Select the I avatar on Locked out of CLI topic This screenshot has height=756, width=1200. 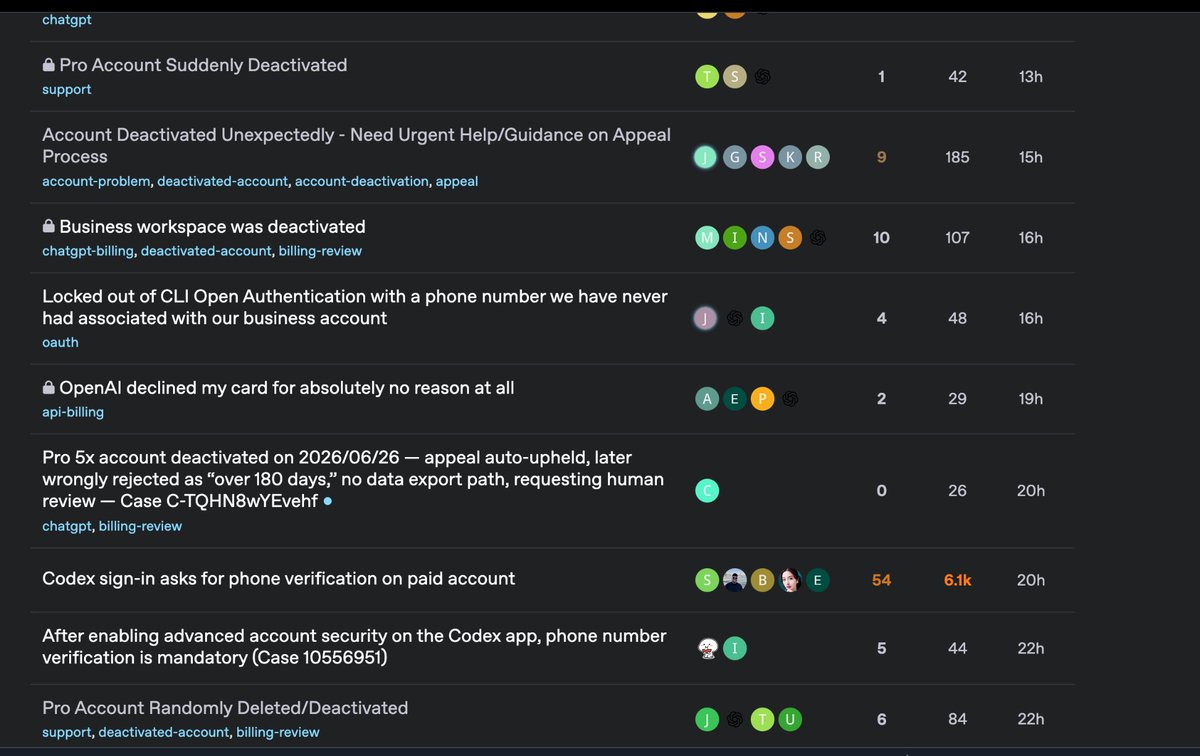[x=762, y=318]
